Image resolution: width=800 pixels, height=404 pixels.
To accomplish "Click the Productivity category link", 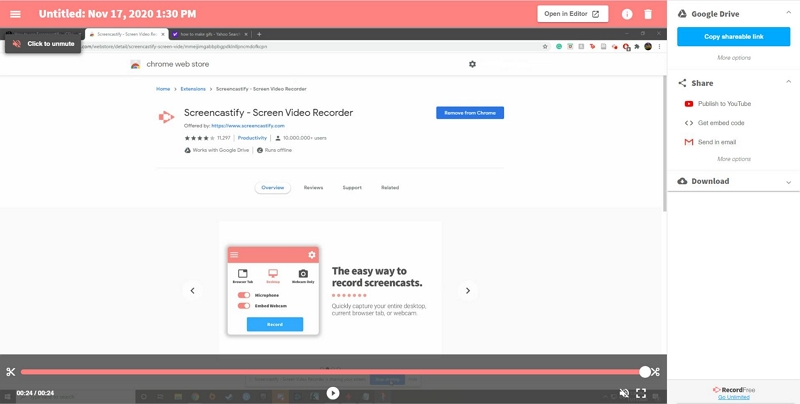I will coord(252,138).
